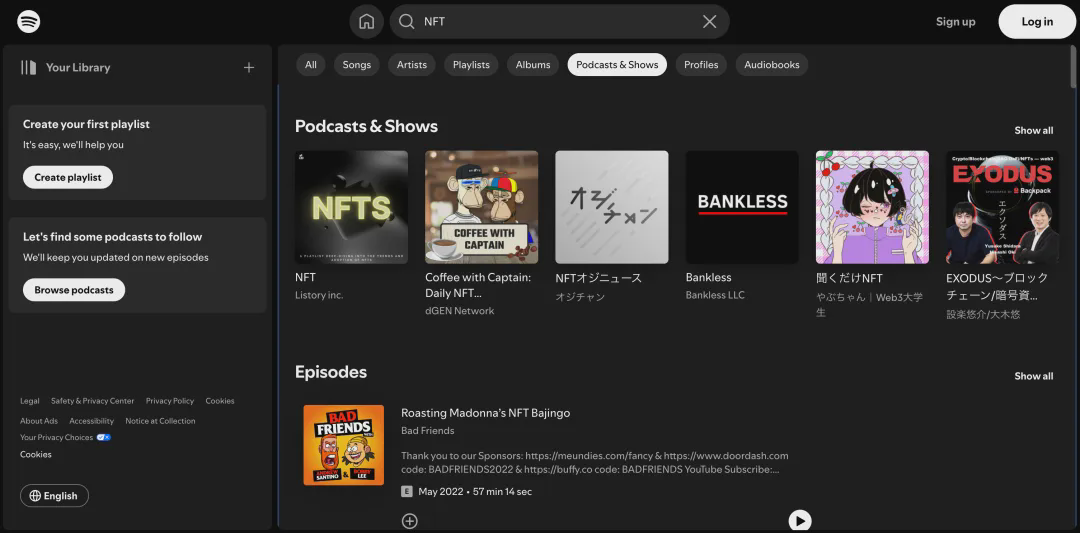Toggle Your Privacy Choices icon
The image size is (1080, 533).
tap(103, 437)
